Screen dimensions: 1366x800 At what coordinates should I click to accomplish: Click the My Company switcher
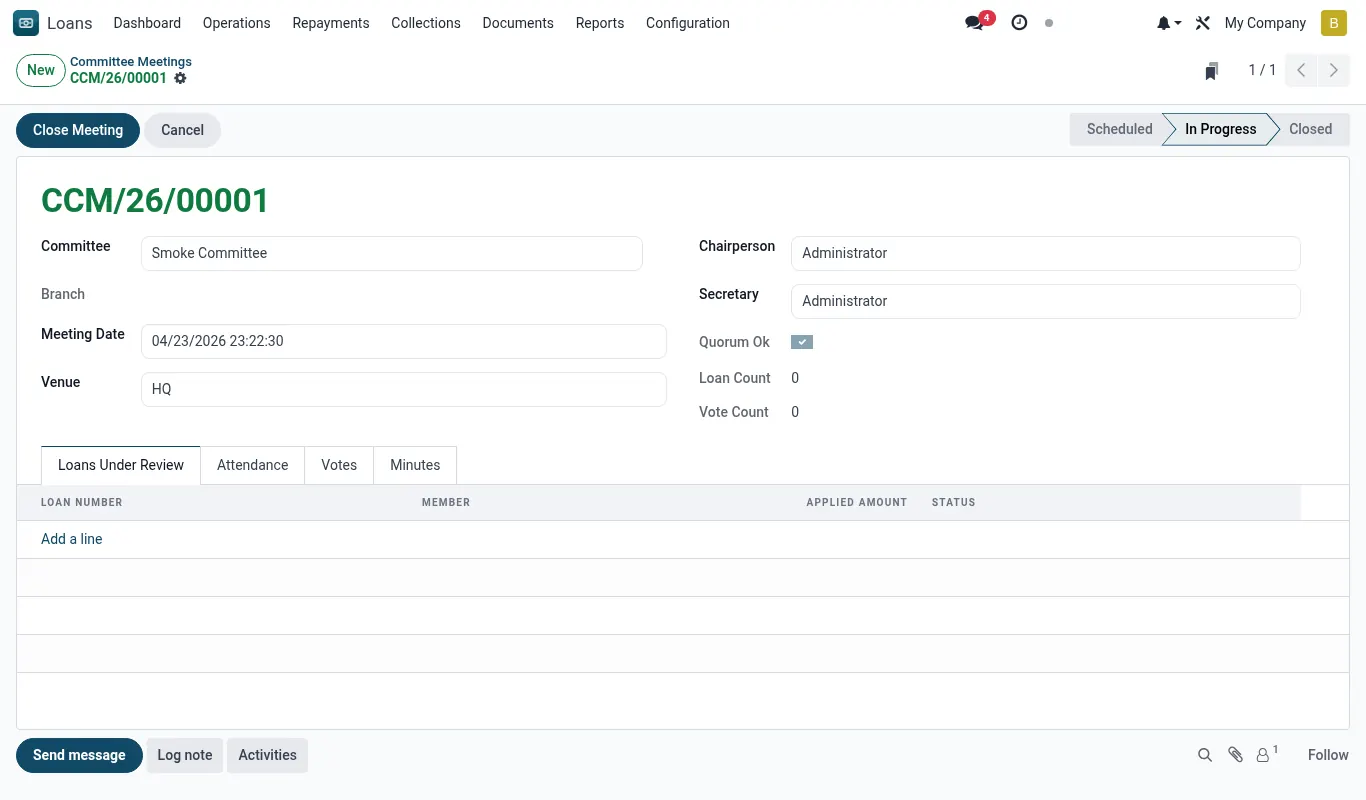[x=1265, y=23]
